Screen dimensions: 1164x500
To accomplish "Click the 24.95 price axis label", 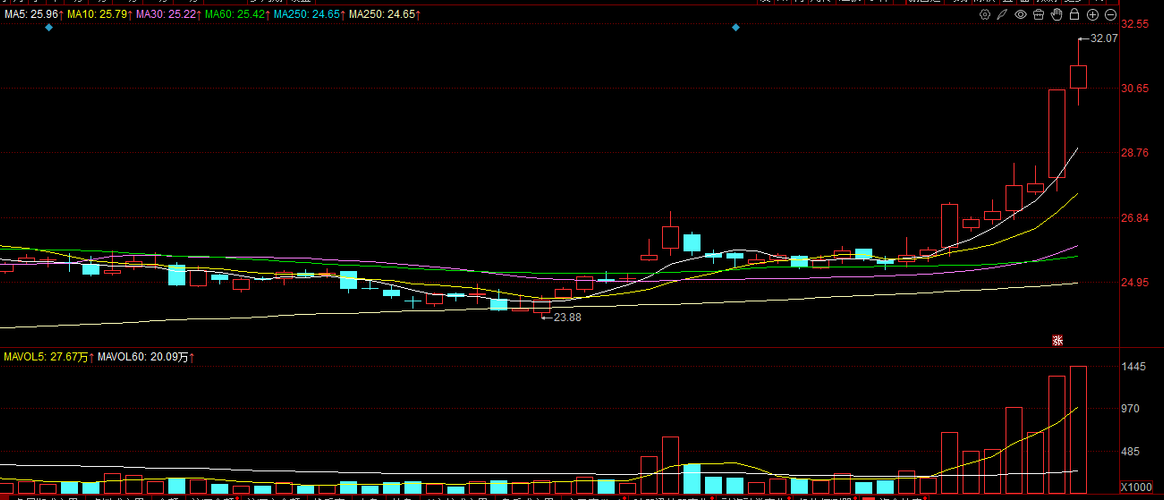I will tap(1134, 283).
